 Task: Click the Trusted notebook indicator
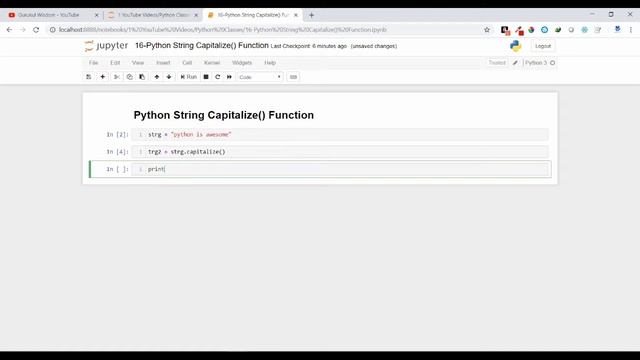click(497, 63)
